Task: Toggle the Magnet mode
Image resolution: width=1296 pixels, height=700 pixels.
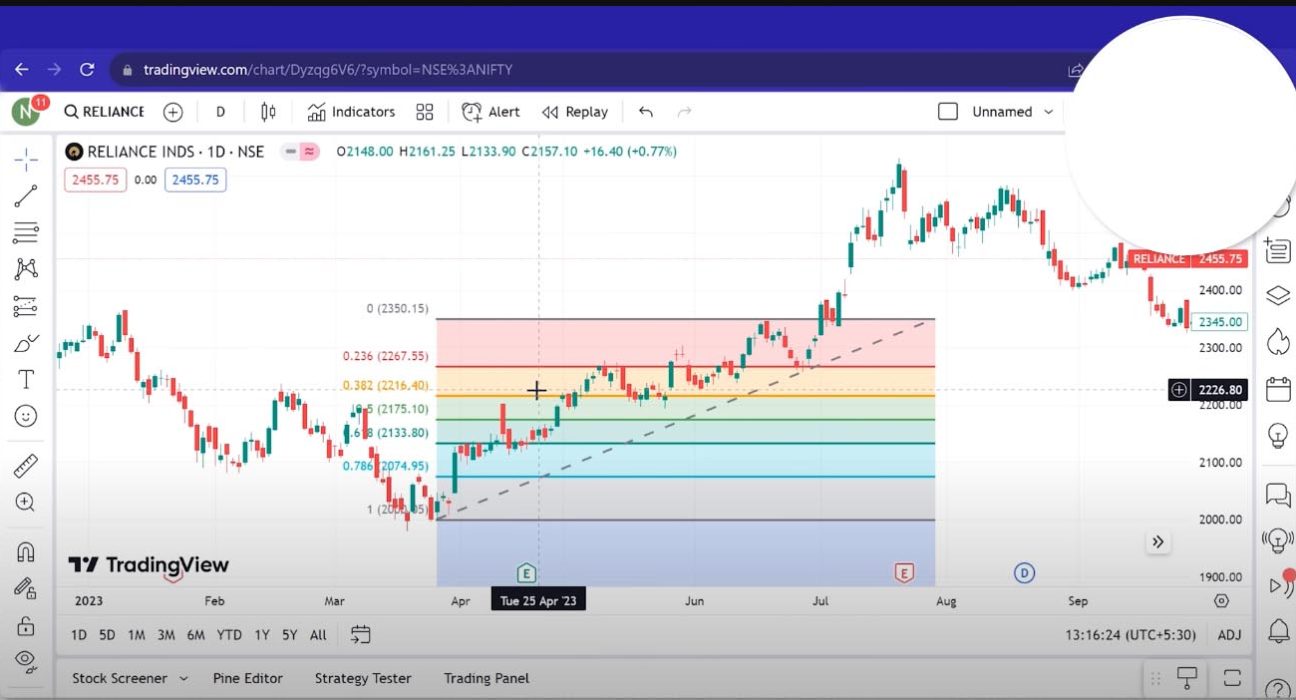Action: pyautogui.click(x=26, y=551)
